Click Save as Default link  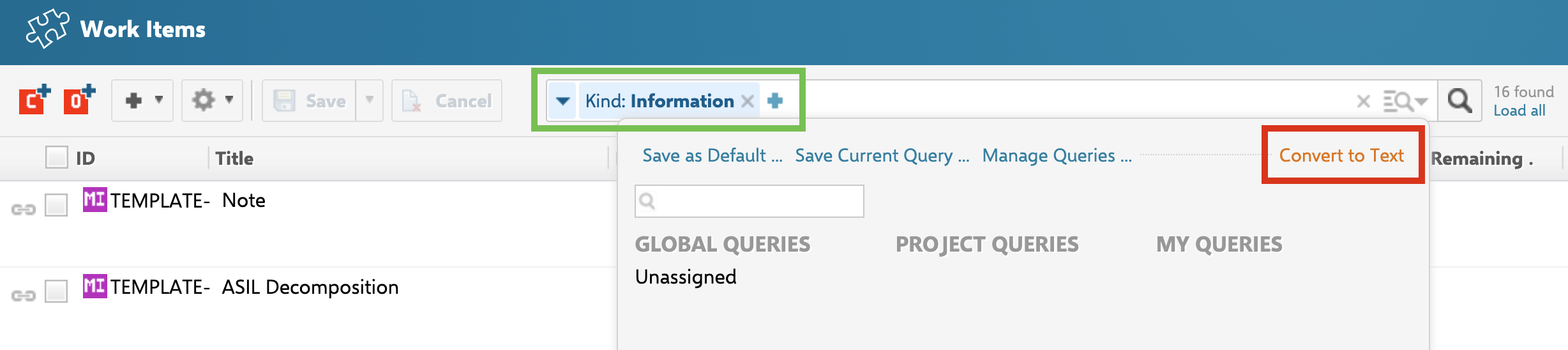coord(712,155)
